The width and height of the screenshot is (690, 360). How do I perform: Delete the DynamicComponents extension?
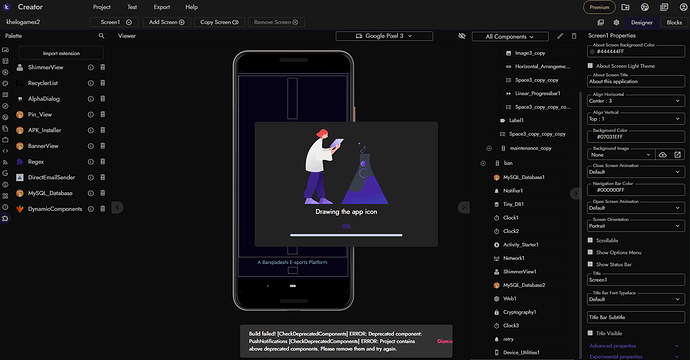(x=103, y=209)
